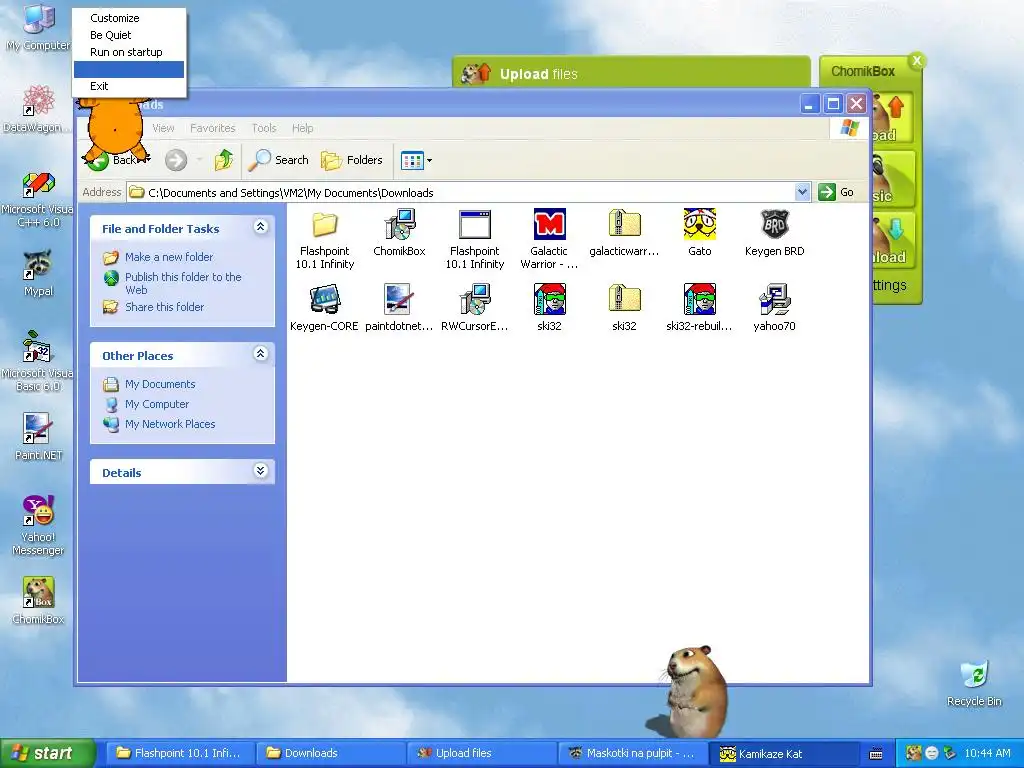Launch the Galactic Warrior file
The width and height of the screenshot is (1024, 768).
point(549,239)
